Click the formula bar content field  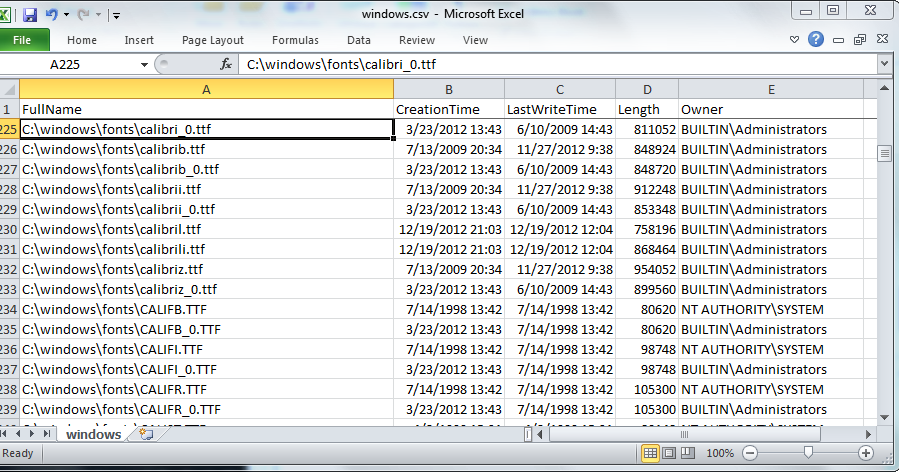click(x=558, y=64)
